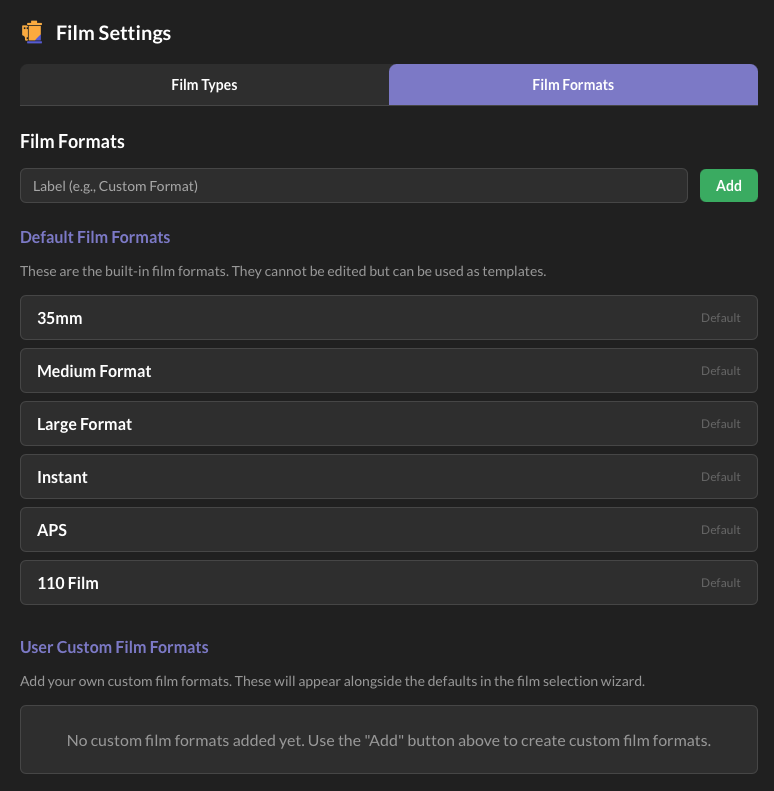Image resolution: width=774 pixels, height=791 pixels.
Task: Click the Default Film Formats section heading
Action: click(x=95, y=238)
